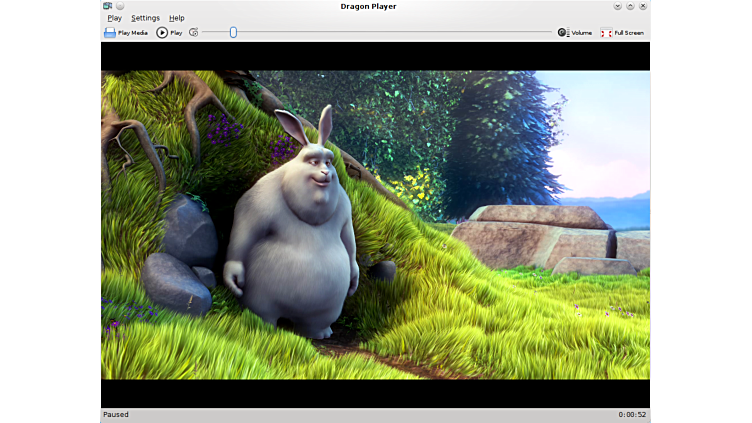Minimize the Dragon Player window
This screenshot has width=752, height=423.
pos(618,6)
